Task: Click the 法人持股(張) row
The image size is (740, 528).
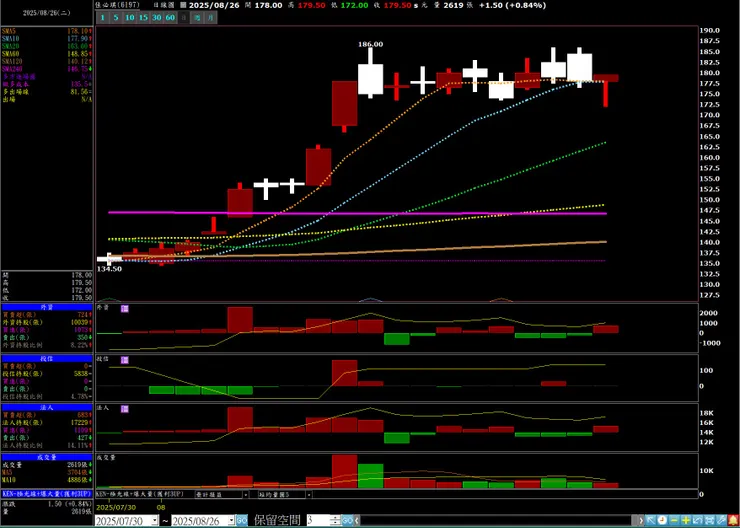Action: [x=47, y=422]
